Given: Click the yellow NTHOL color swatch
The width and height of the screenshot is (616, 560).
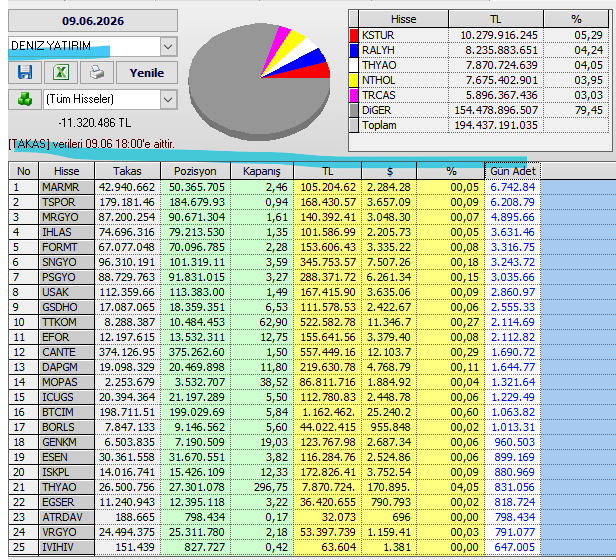Looking at the screenshot, I should (x=354, y=80).
